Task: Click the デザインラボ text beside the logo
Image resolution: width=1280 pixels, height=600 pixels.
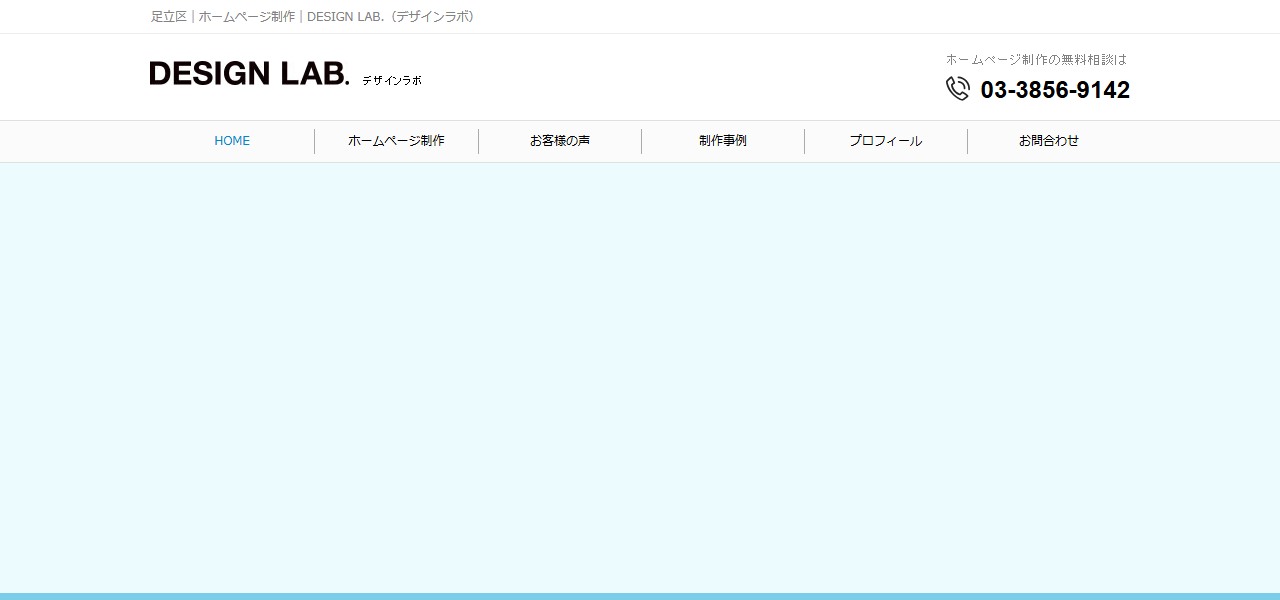Action: (392, 80)
